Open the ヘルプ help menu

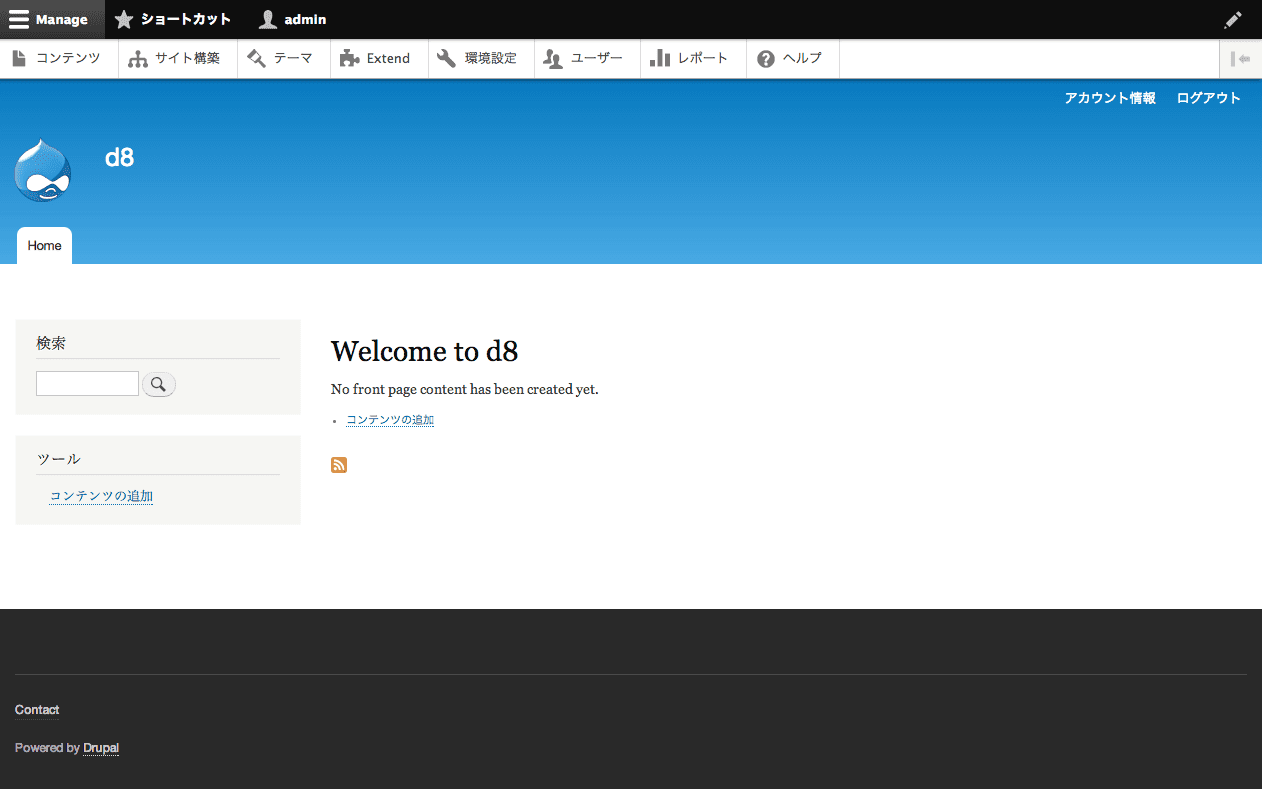click(791, 58)
